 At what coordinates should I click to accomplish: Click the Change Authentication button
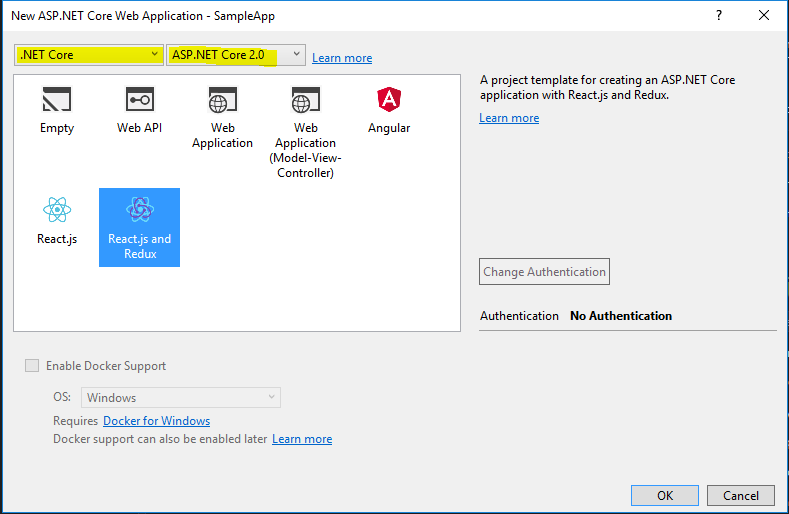pyautogui.click(x=544, y=272)
